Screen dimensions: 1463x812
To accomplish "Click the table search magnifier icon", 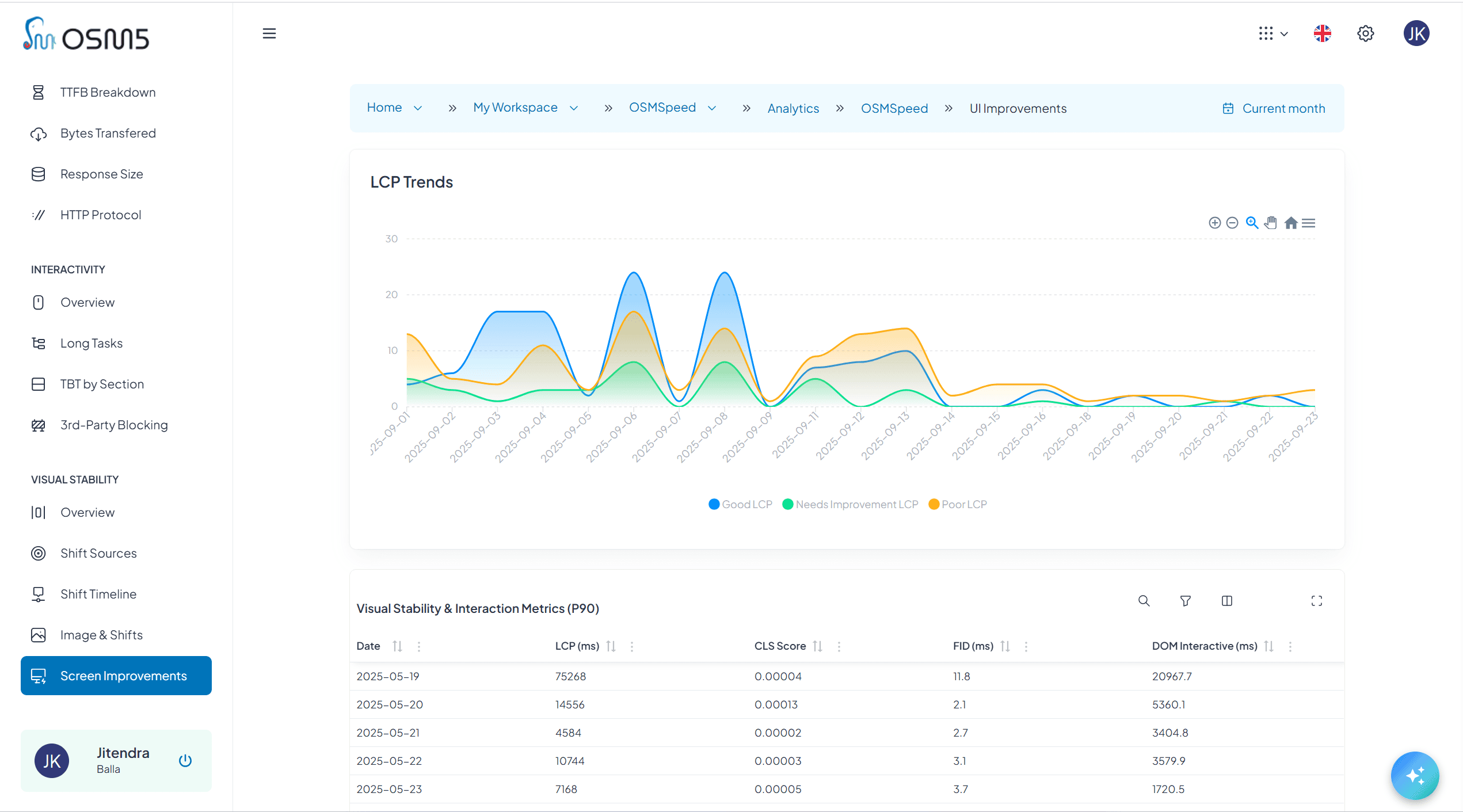I will point(1144,601).
